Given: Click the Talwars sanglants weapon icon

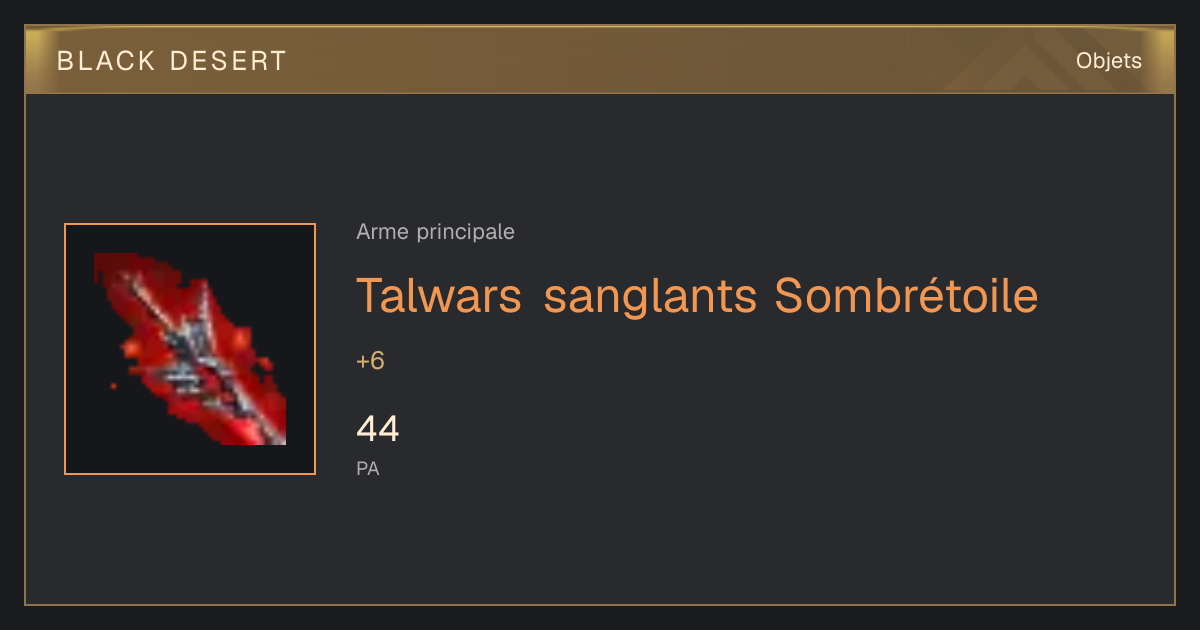Looking at the screenshot, I should [190, 349].
